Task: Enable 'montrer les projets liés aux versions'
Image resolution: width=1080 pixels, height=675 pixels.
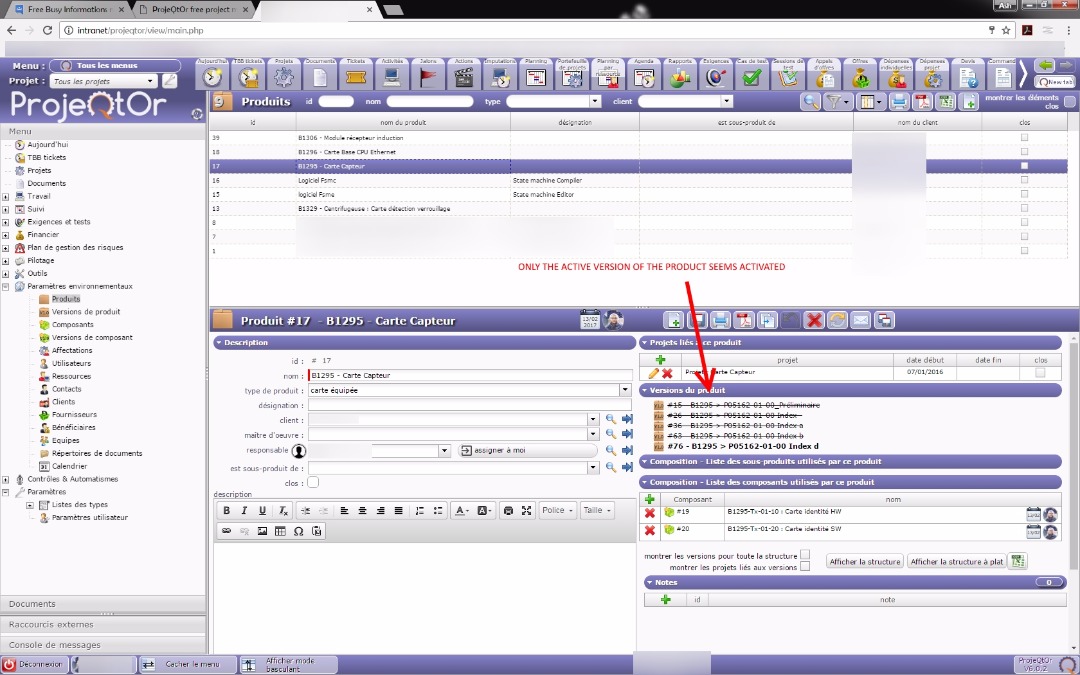Action: point(804,567)
